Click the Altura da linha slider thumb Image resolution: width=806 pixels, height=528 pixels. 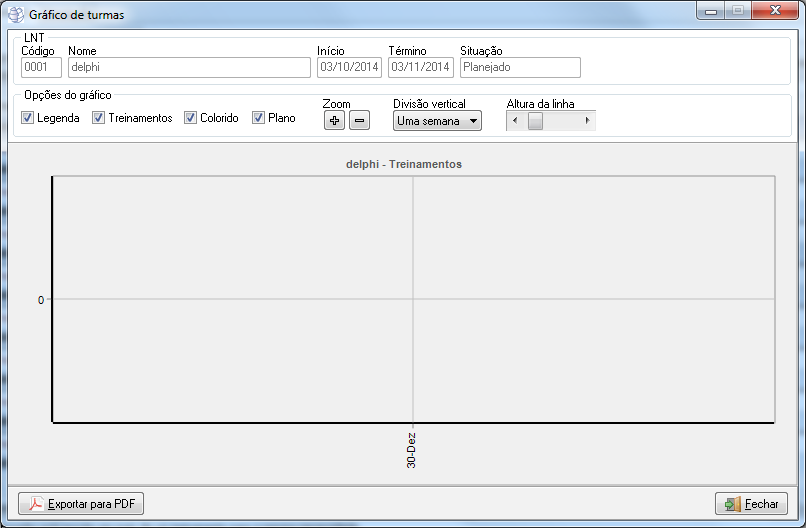pyautogui.click(x=535, y=121)
